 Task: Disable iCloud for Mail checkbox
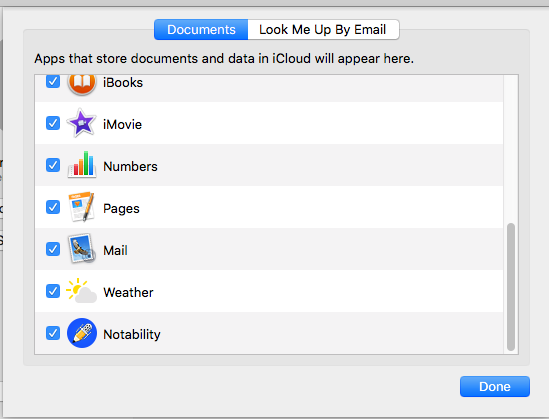tap(53, 249)
